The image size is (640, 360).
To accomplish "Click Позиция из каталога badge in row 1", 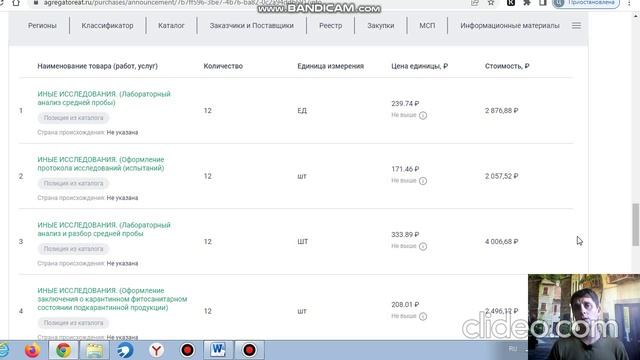I will pos(73,118).
